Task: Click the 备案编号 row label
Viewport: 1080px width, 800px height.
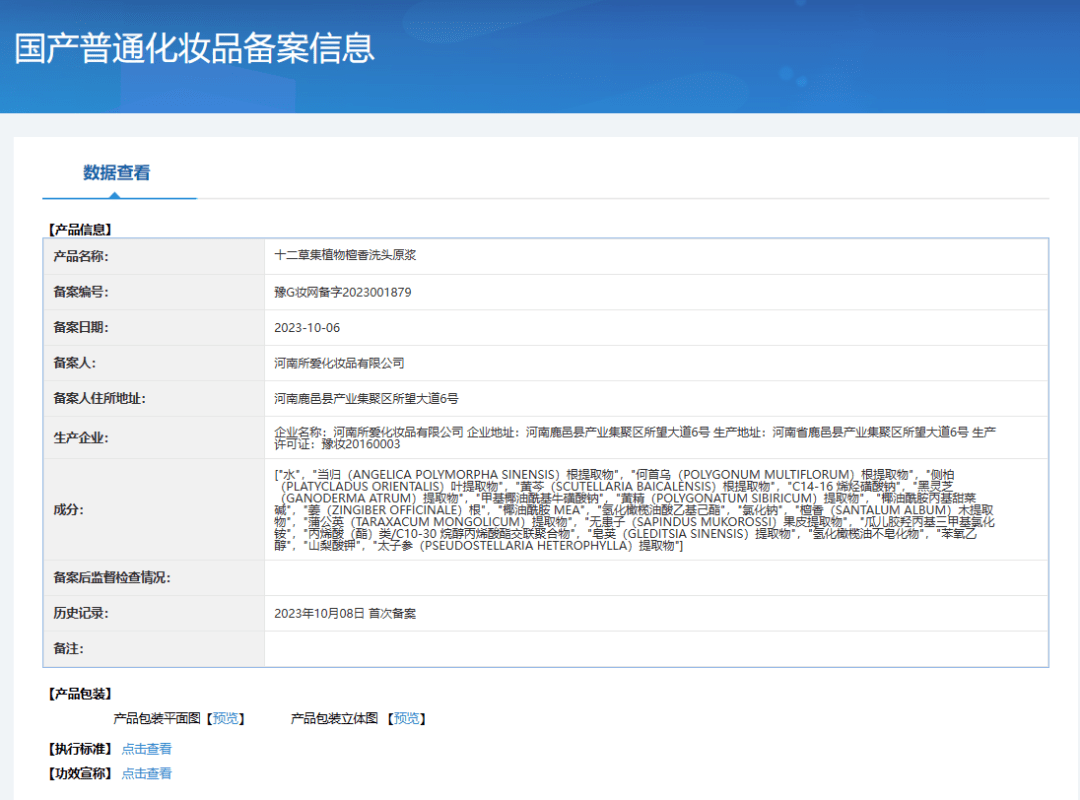Action: [x=81, y=292]
